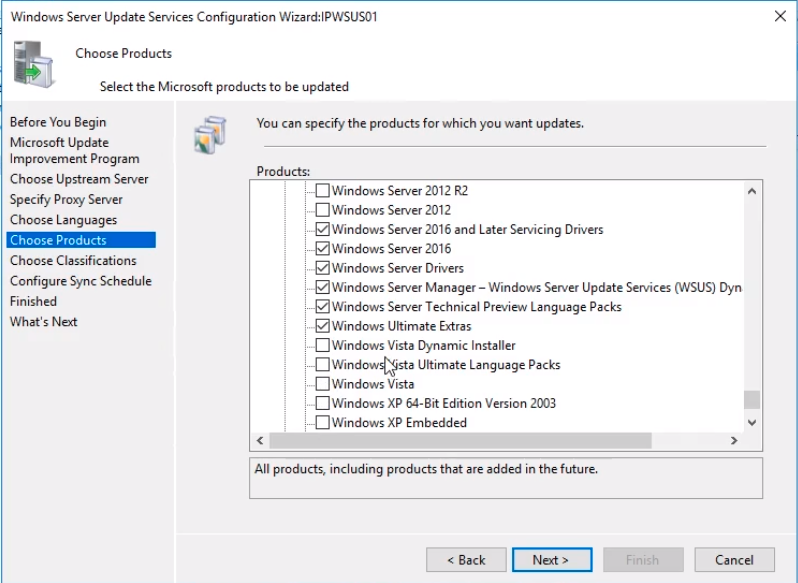The image size is (798, 583).
Task: Click the up arrow of products list scrollbar
Action: point(752,191)
